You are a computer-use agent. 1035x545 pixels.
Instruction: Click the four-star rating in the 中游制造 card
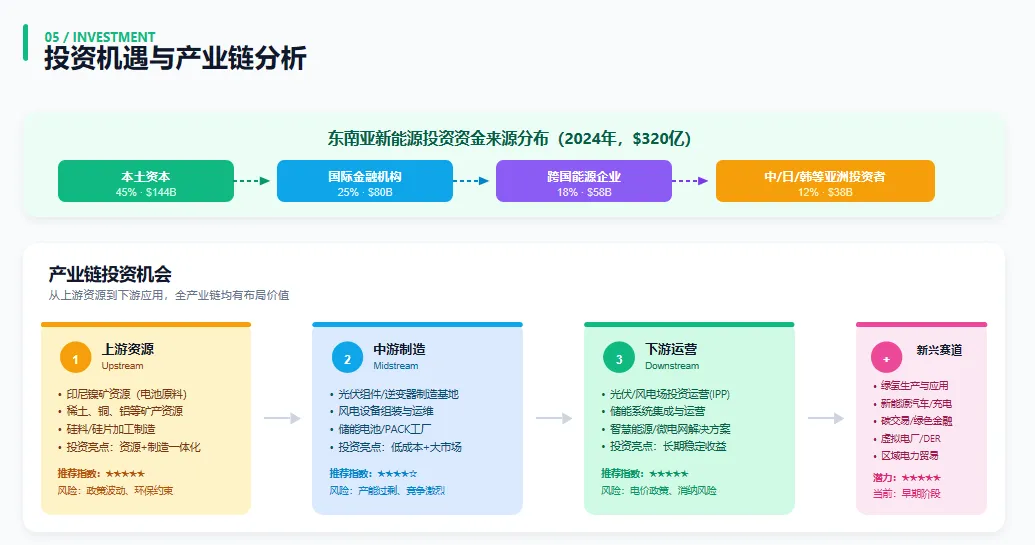pos(397,473)
